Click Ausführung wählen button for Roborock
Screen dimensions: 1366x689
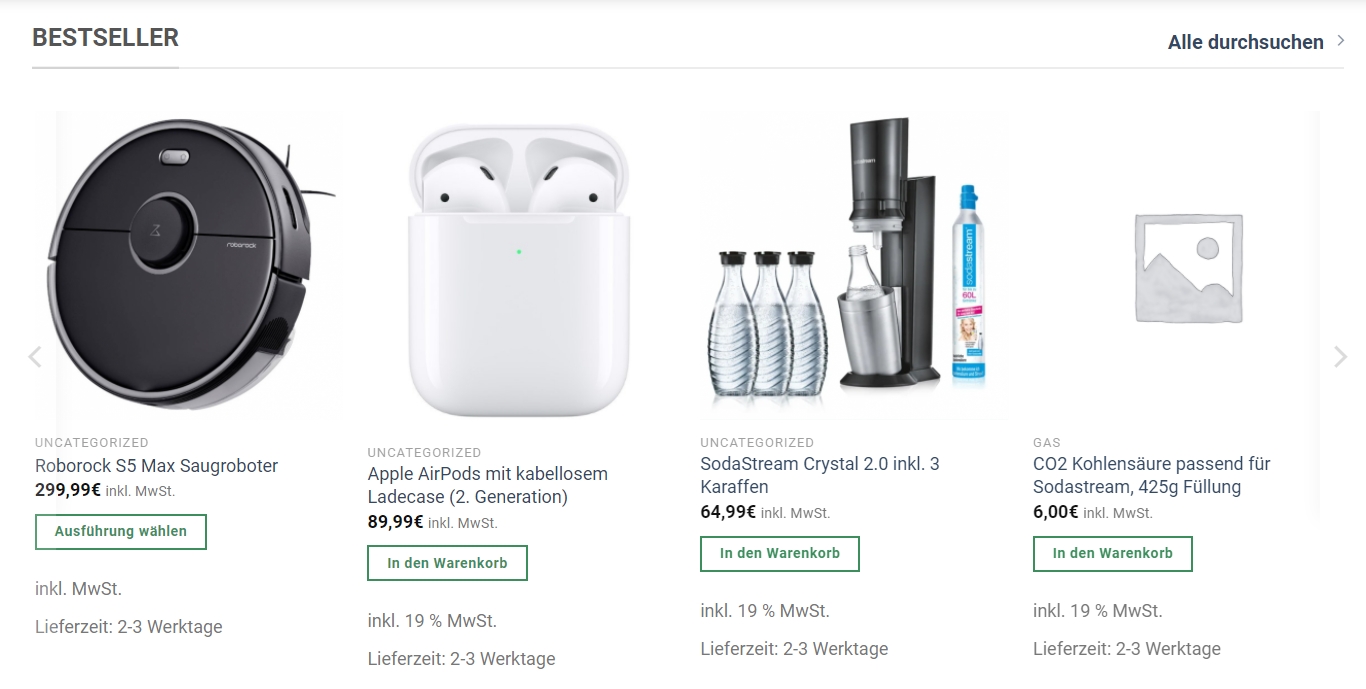pos(121,532)
